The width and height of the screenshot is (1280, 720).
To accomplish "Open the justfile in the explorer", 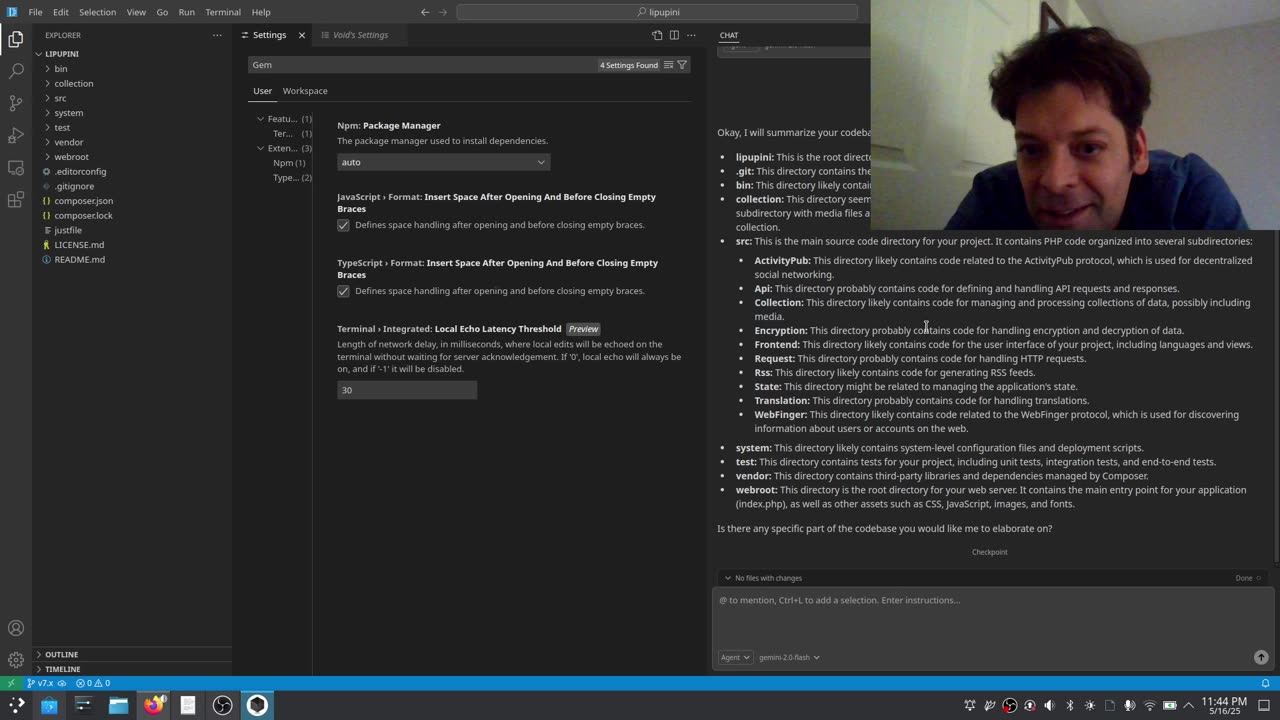I will [68, 230].
